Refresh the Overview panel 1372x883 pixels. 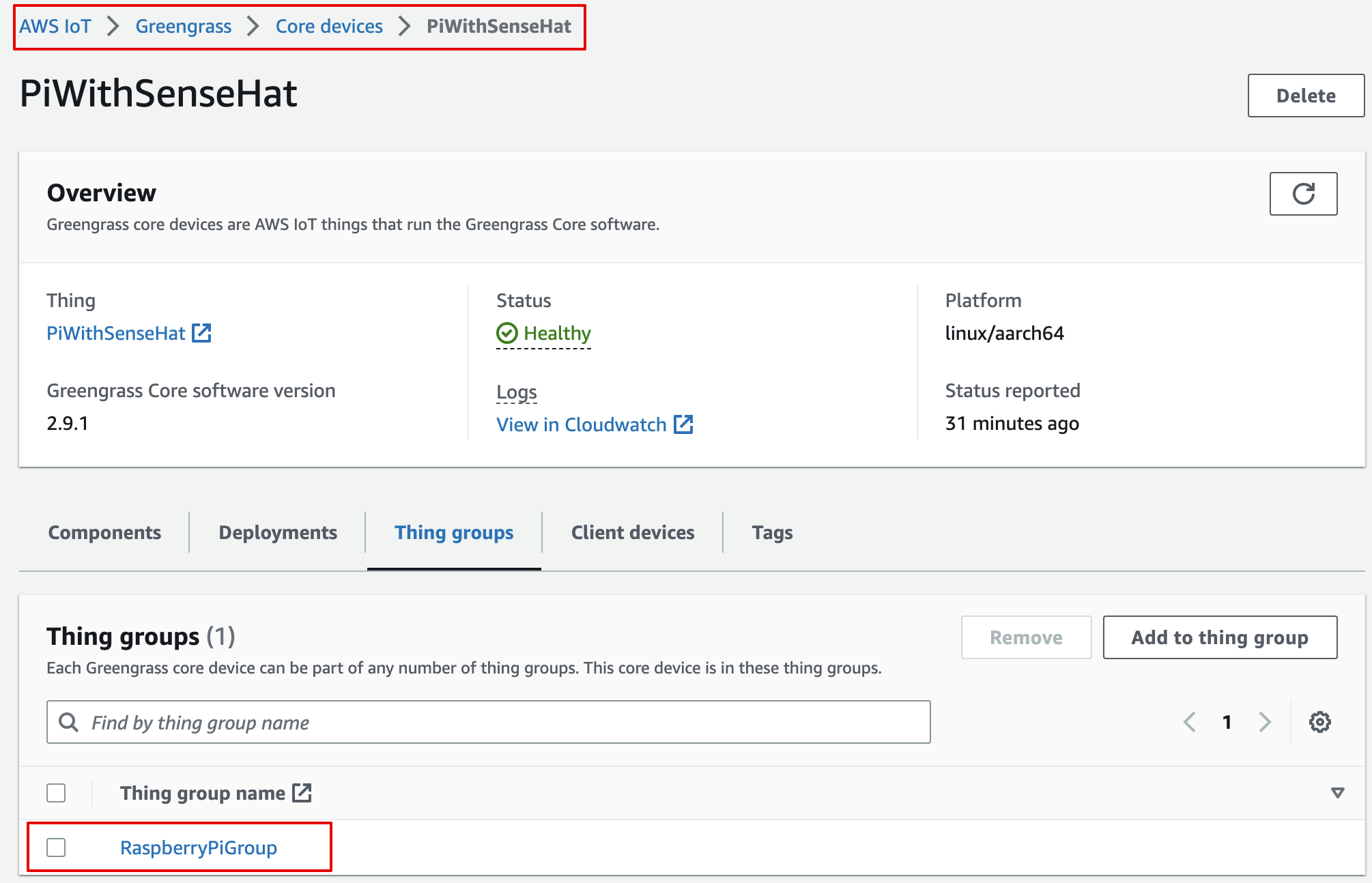click(1302, 194)
